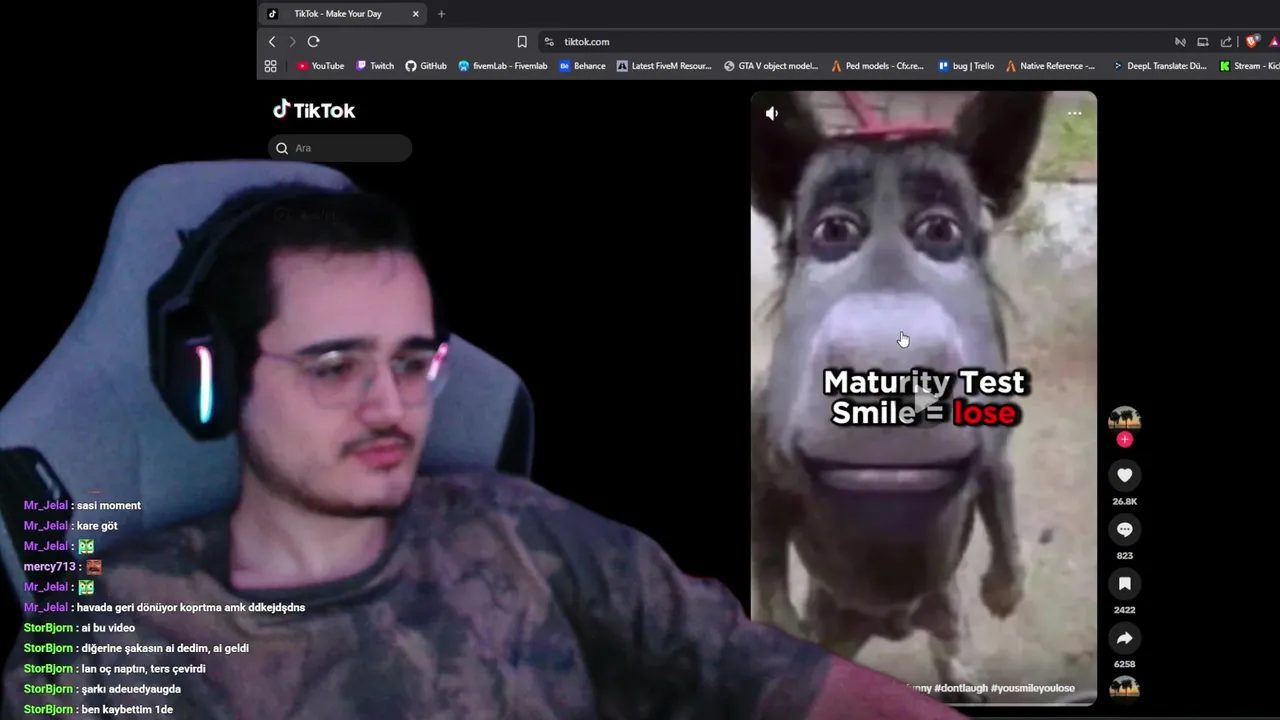The width and height of the screenshot is (1280, 720).
Task: Open the spinning music disc at the bottom
Action: [x=1125, y=687]
